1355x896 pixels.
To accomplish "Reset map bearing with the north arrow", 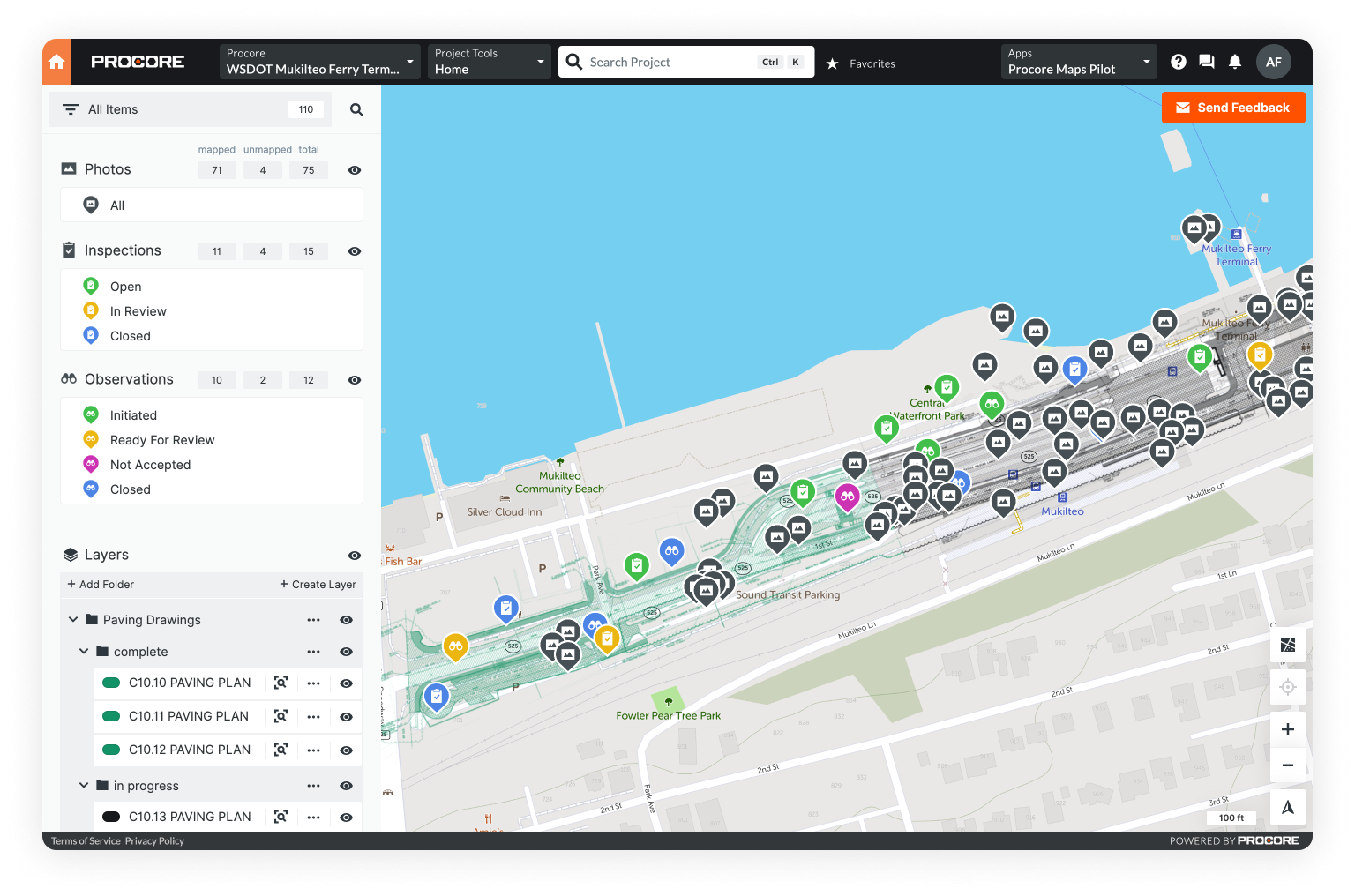I will pos(1288,807).
